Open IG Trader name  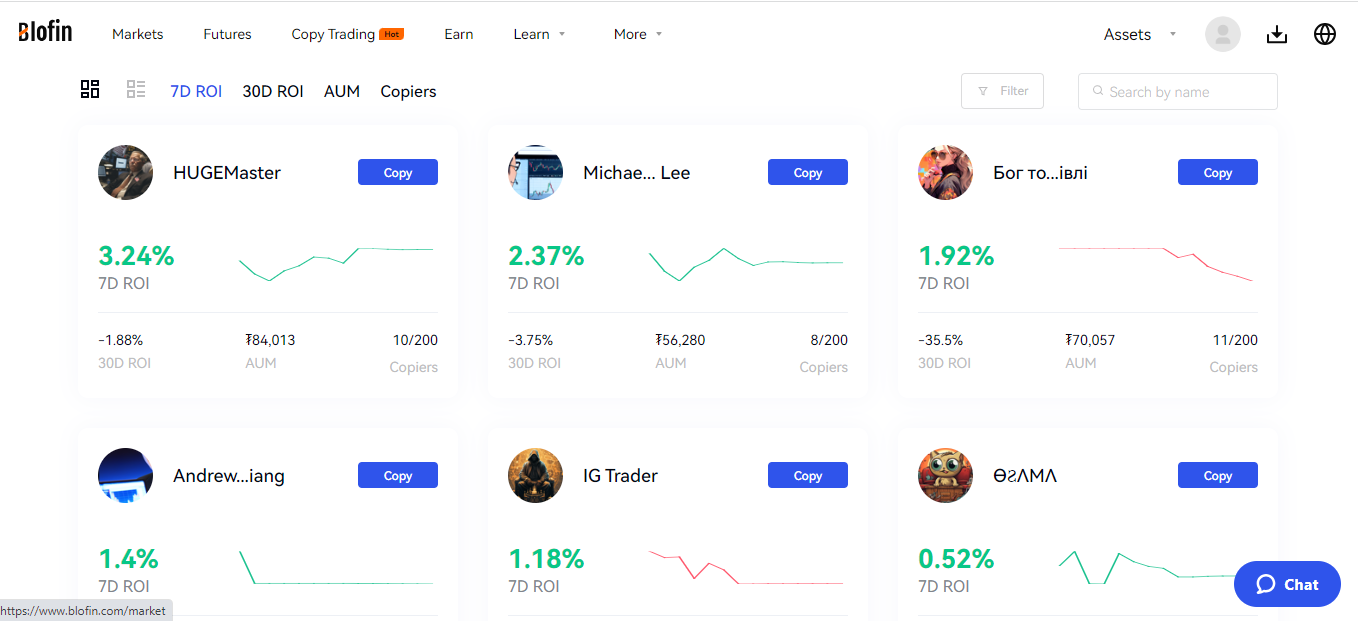(620, 476)
